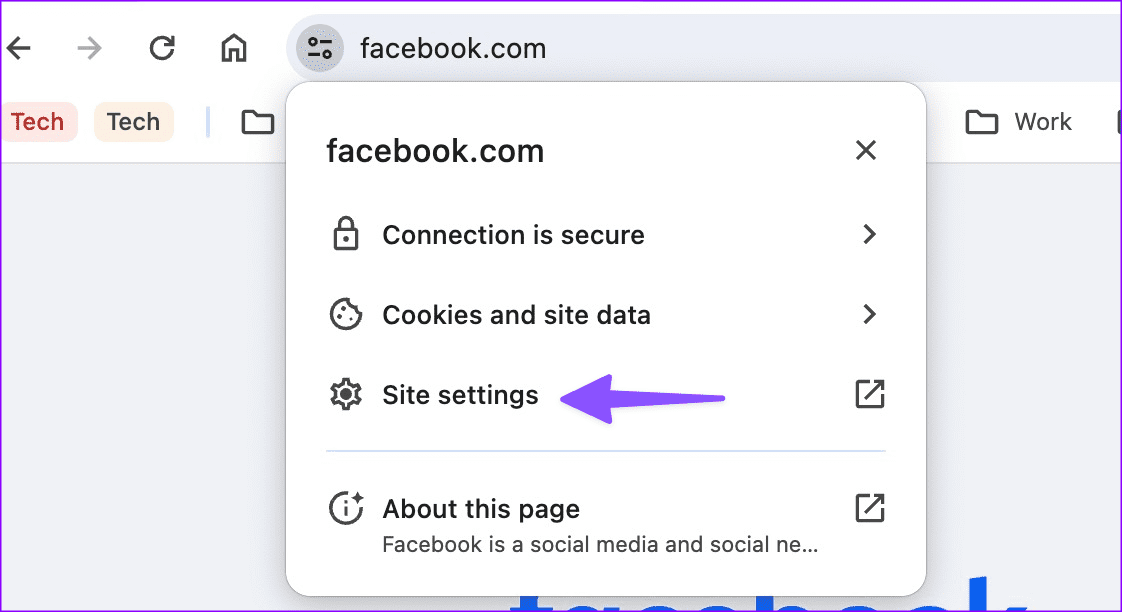Open the browser home page
1122x612 pixels.
(233, 47)
